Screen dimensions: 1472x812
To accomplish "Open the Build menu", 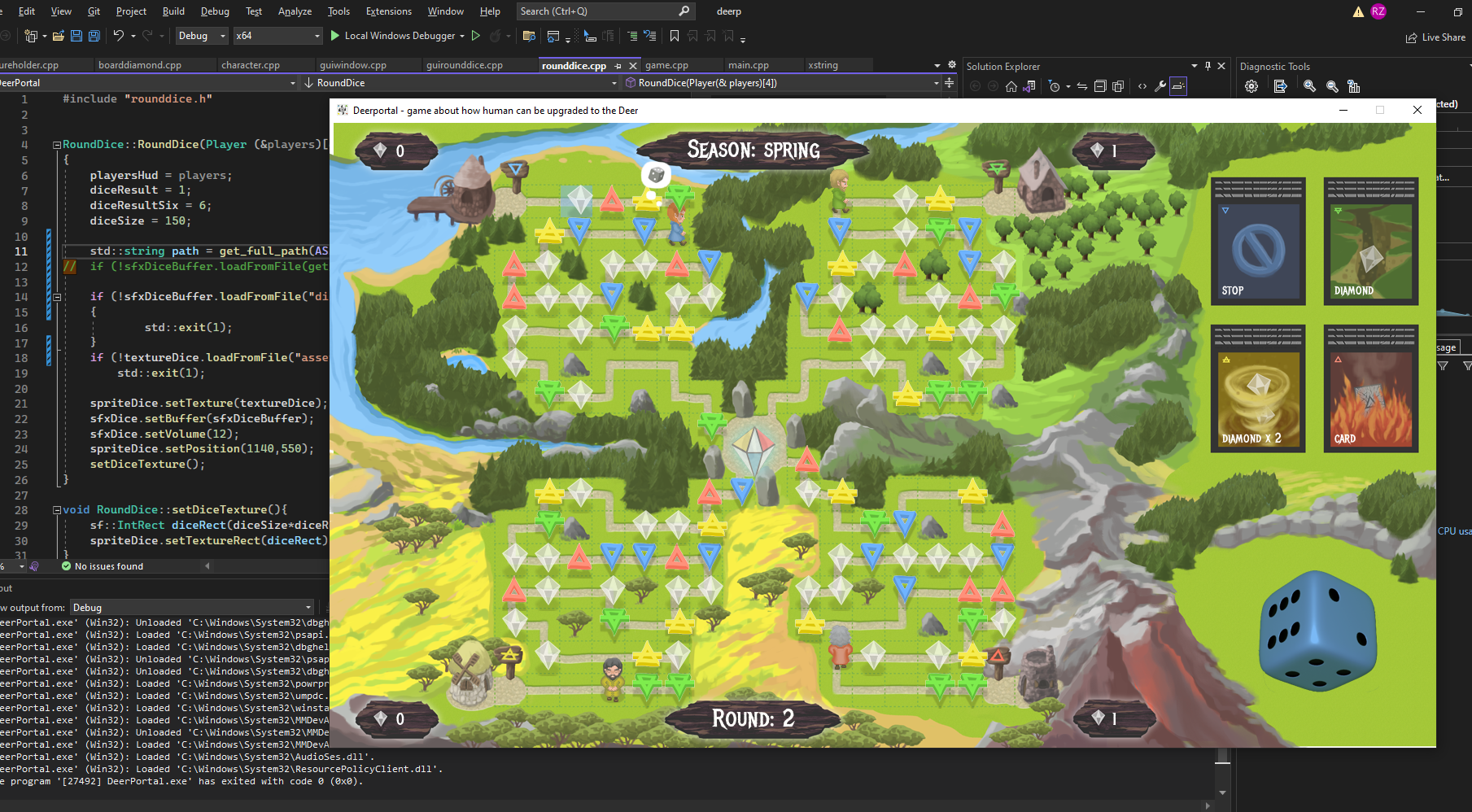I will click(x=173, y=11).
